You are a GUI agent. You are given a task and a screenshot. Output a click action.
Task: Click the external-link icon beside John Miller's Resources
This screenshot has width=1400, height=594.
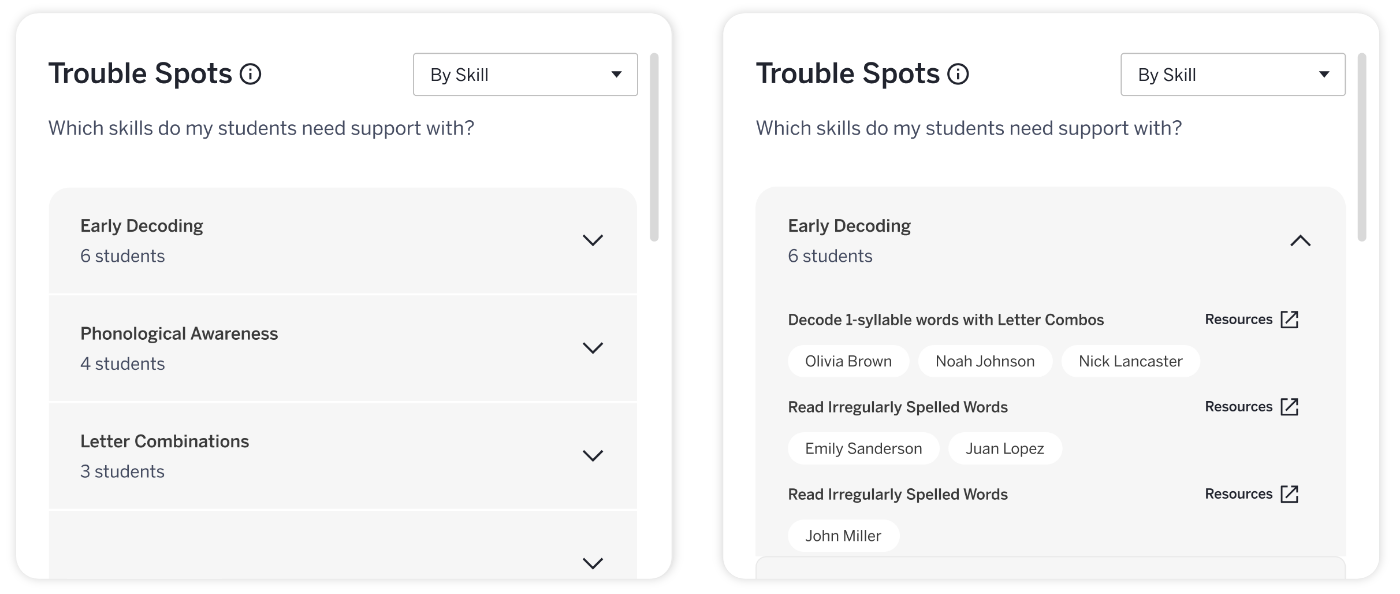click(1289, 493)
